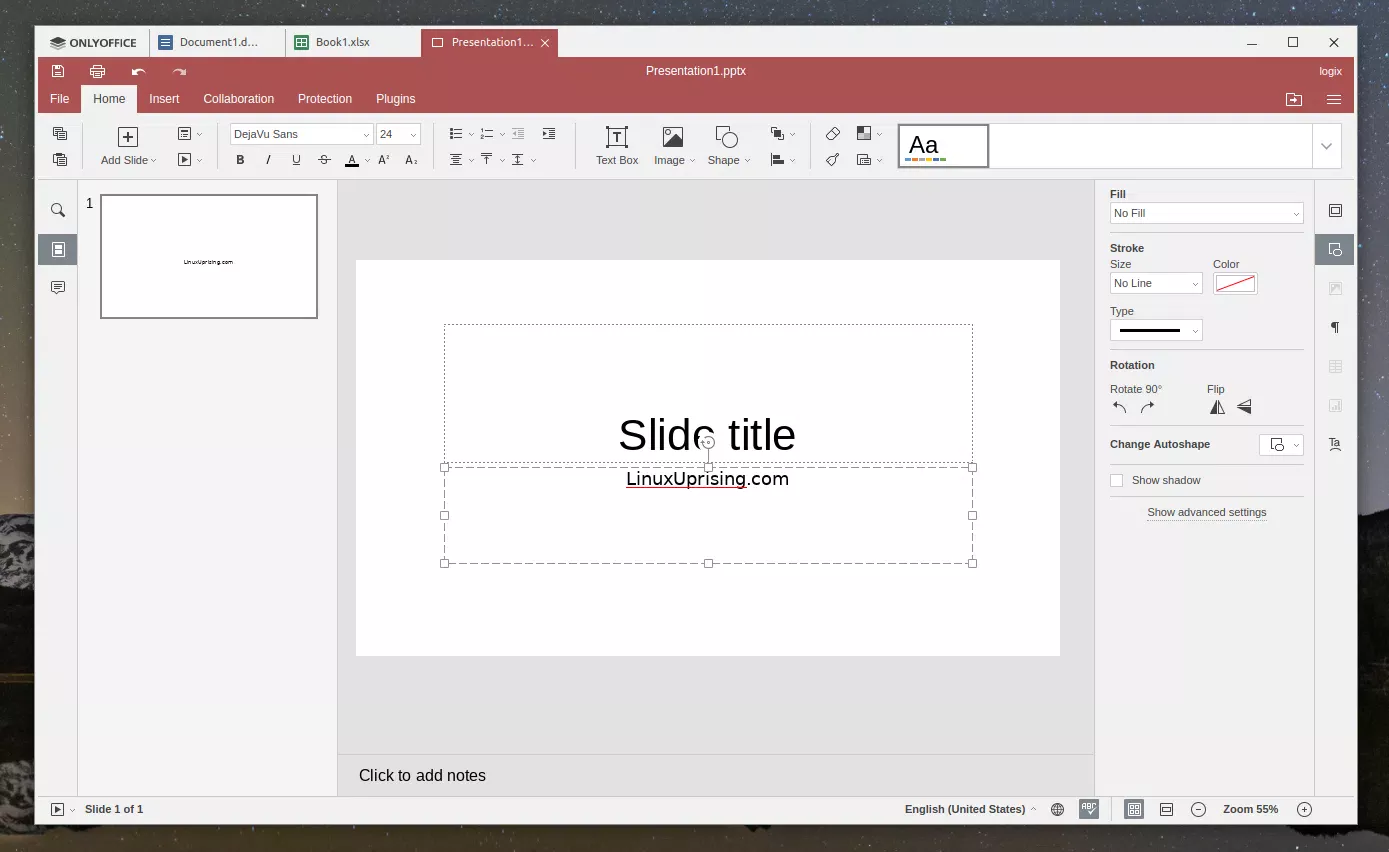Insert an Image
Image resolution: width=1389 pixels, height=852 pixels.
pos(673,146)
